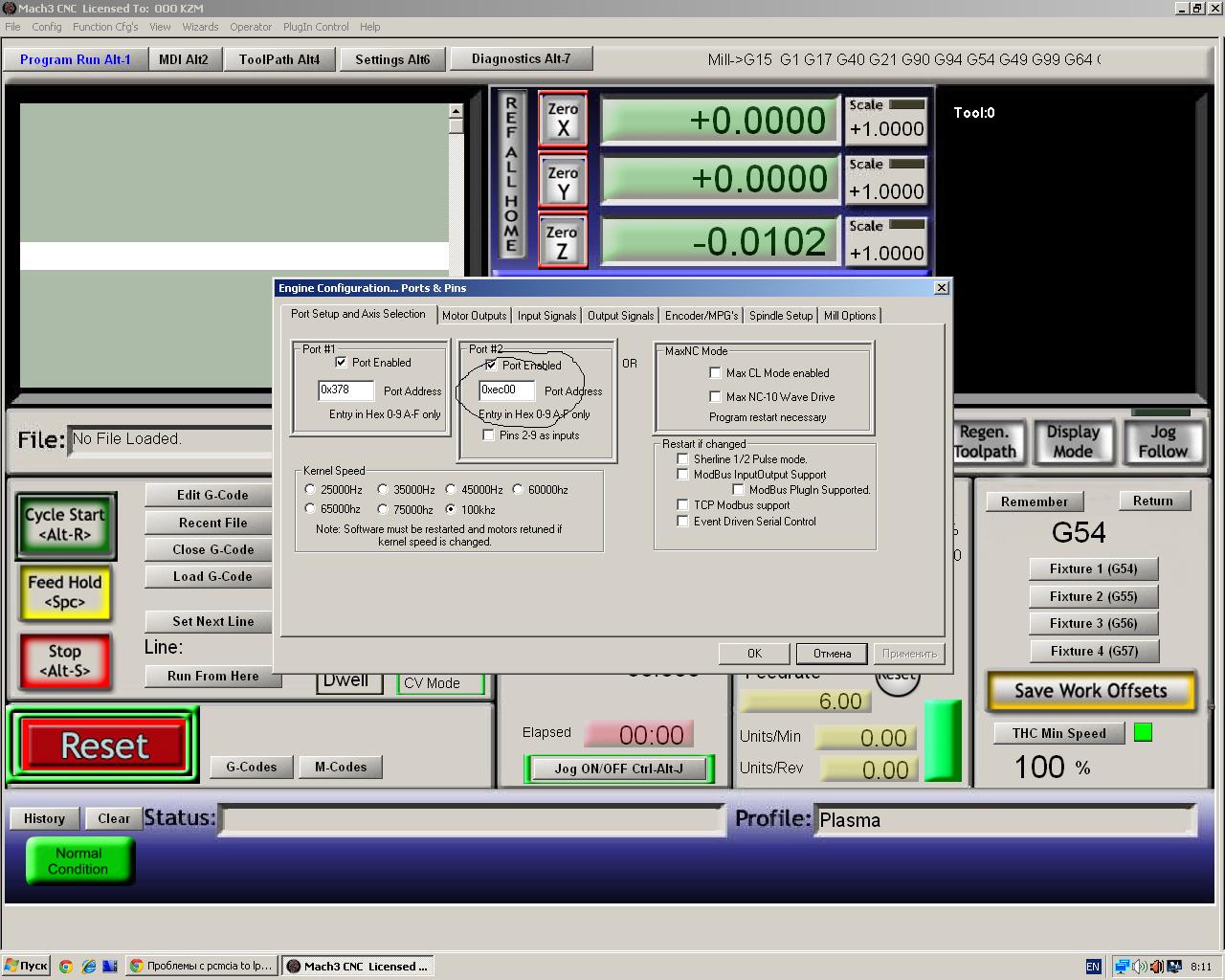
Task: Select 25000Hz kernel speed
Action: pos(310,489)
